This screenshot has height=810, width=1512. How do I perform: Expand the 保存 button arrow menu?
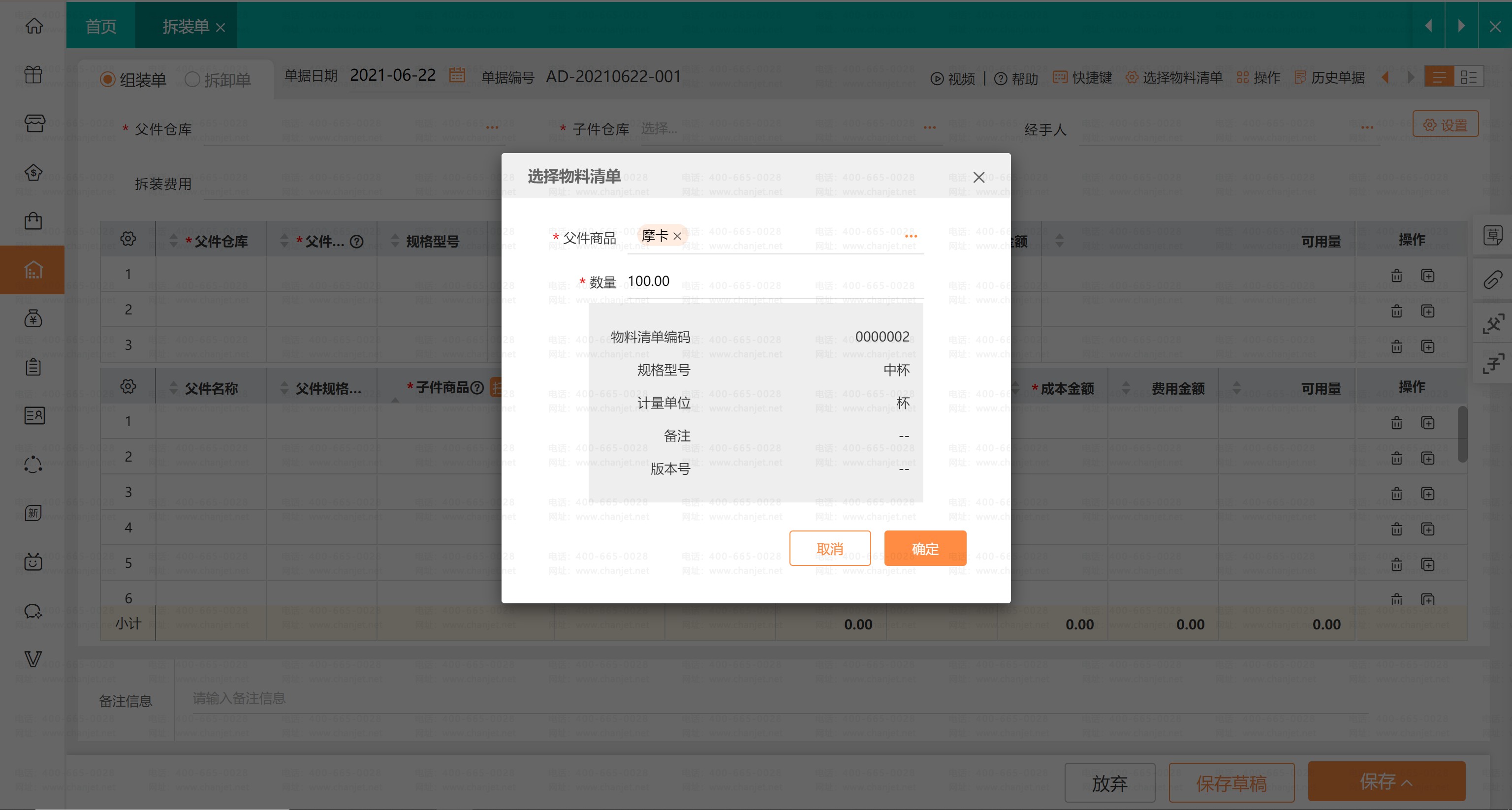[x=1407, y=782]
